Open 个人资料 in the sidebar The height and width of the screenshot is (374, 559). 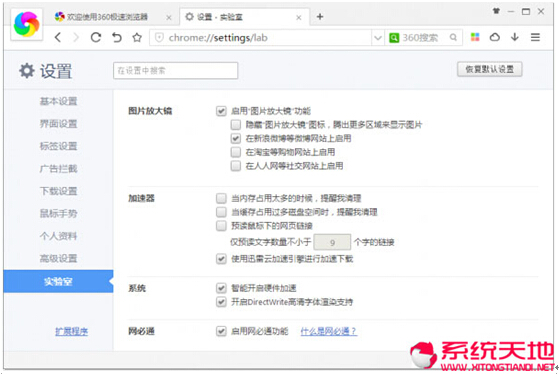coord(58,236)
